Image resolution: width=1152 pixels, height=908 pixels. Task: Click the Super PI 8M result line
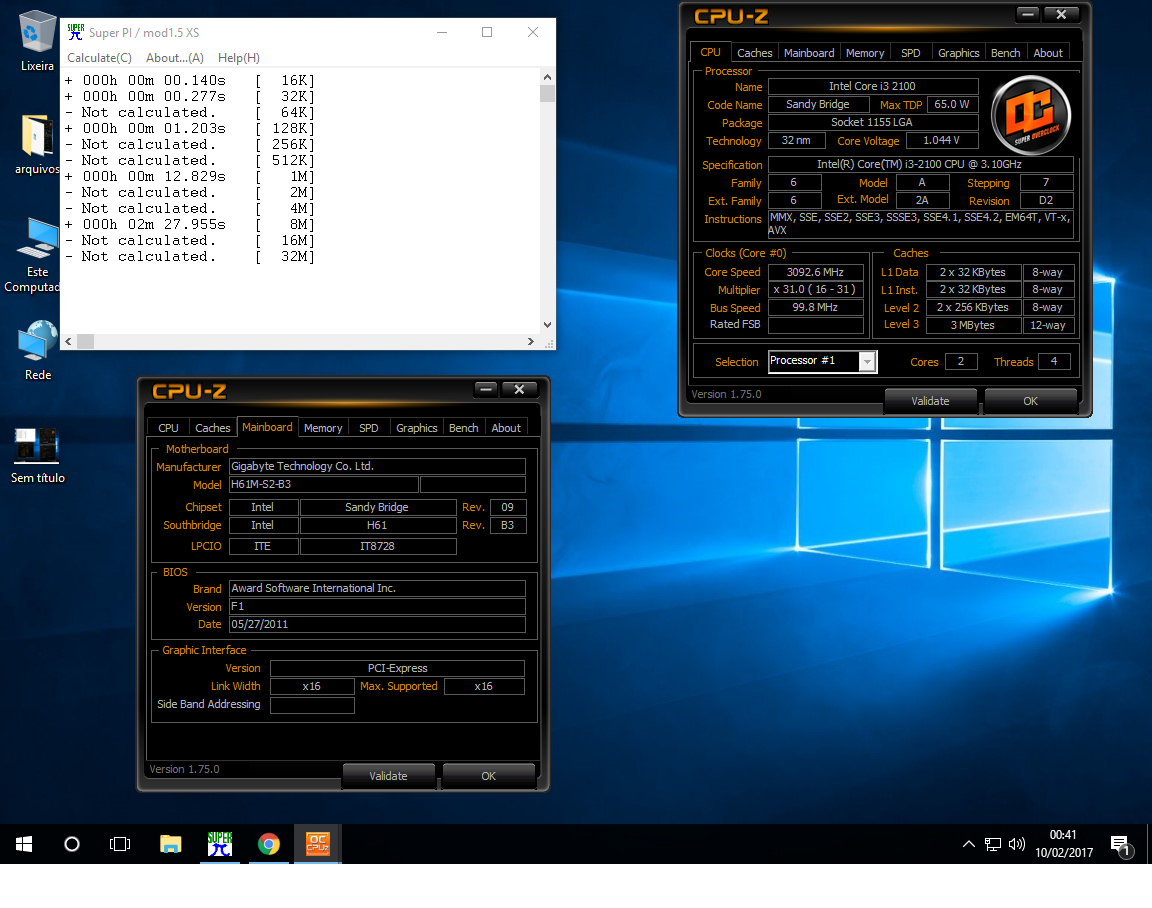click(x=190, y=225)
